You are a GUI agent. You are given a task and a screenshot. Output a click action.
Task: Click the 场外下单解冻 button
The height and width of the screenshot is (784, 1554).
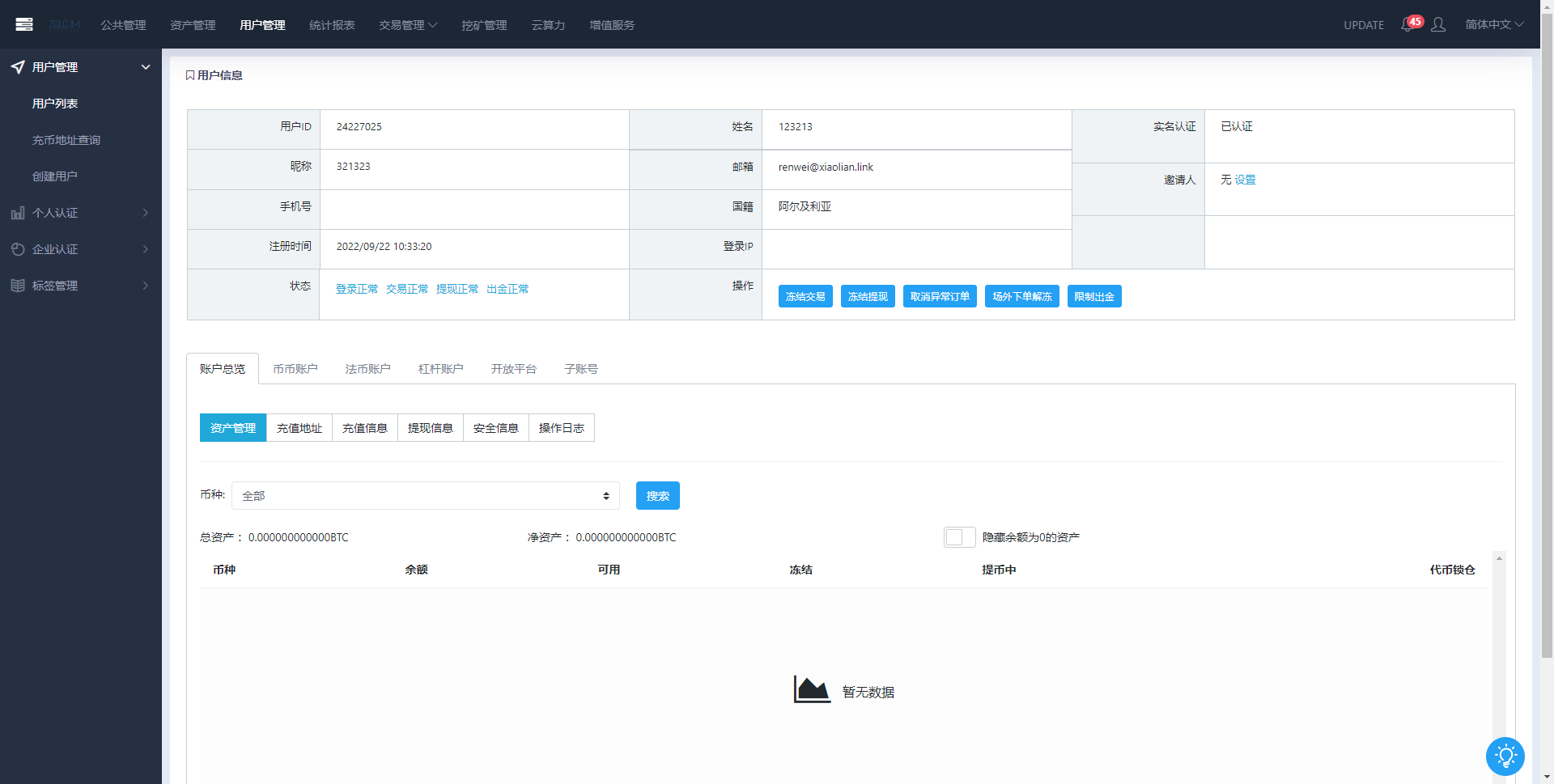1022,296
